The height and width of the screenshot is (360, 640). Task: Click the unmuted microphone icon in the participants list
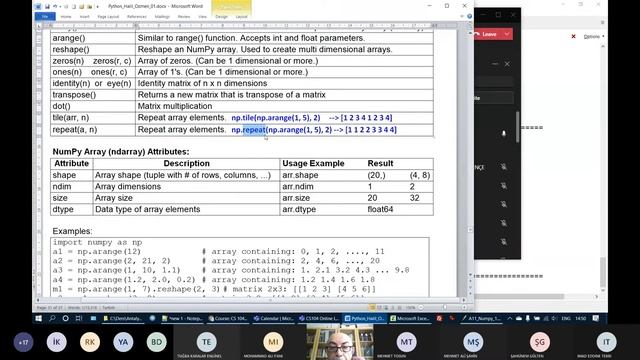tap(504, 133)
